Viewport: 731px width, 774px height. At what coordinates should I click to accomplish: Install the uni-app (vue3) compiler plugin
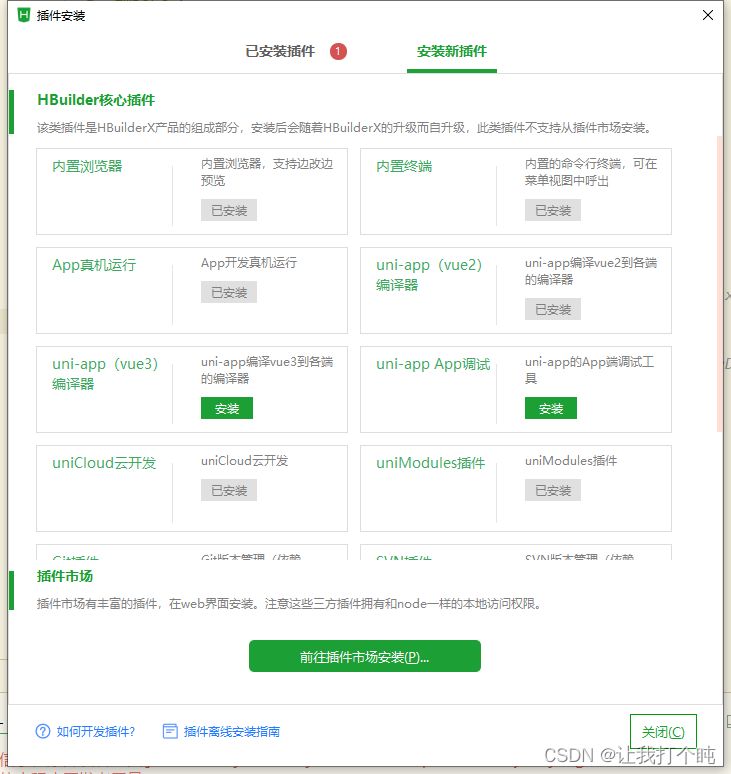coord(227,408)
